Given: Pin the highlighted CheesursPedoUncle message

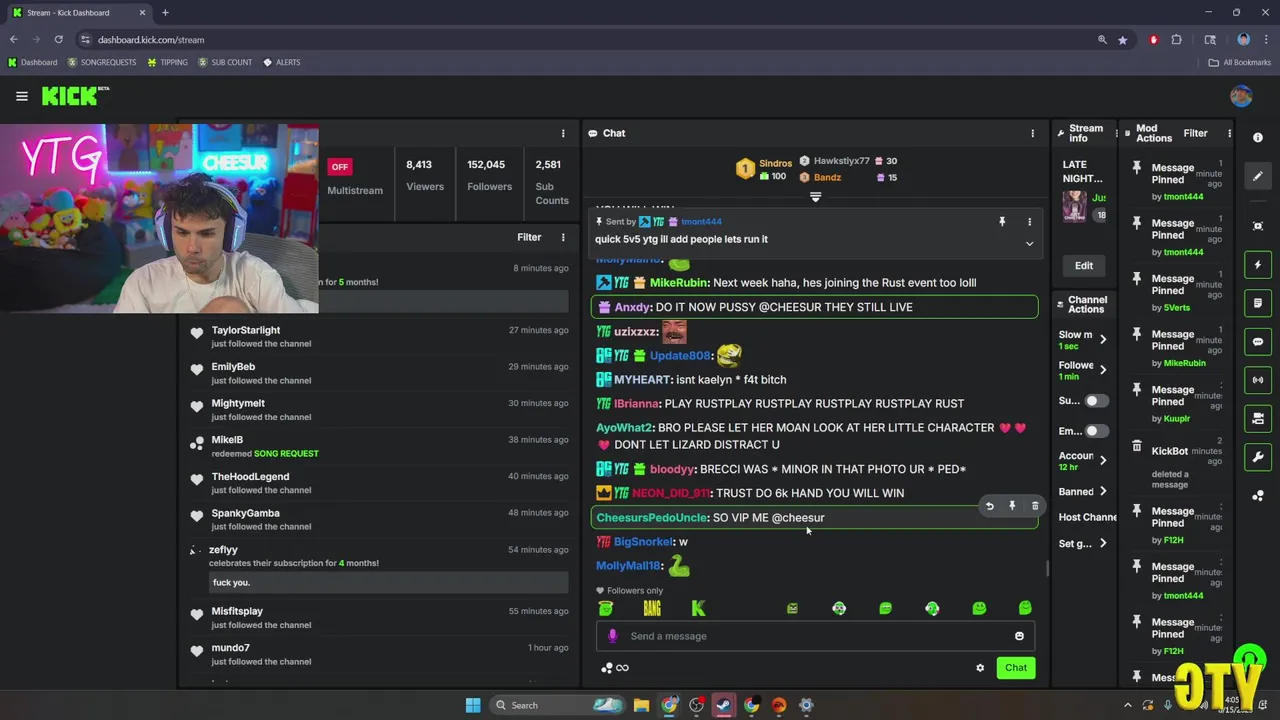Looking at the screenshot, I should [x=1012, y=506].
